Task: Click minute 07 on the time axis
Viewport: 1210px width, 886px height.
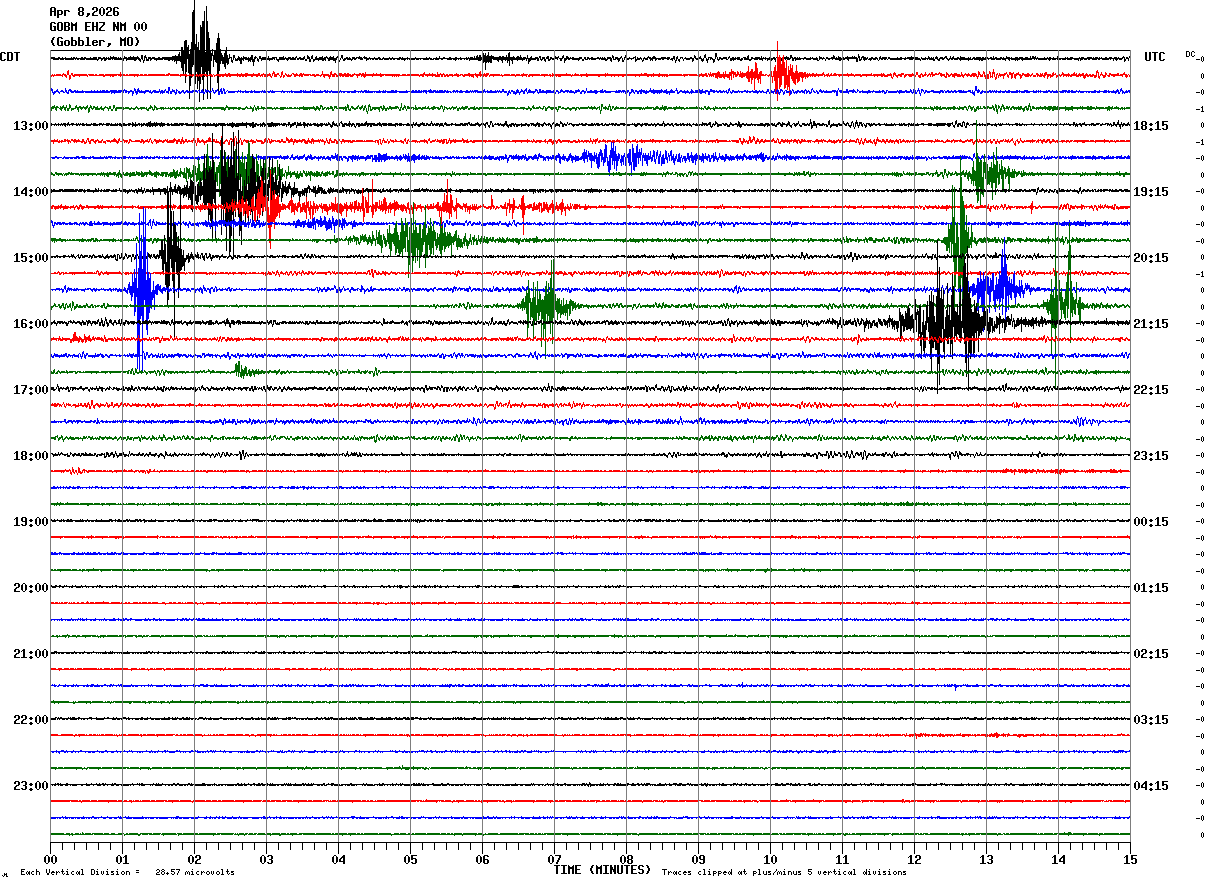Action: [x=554, y=860]
